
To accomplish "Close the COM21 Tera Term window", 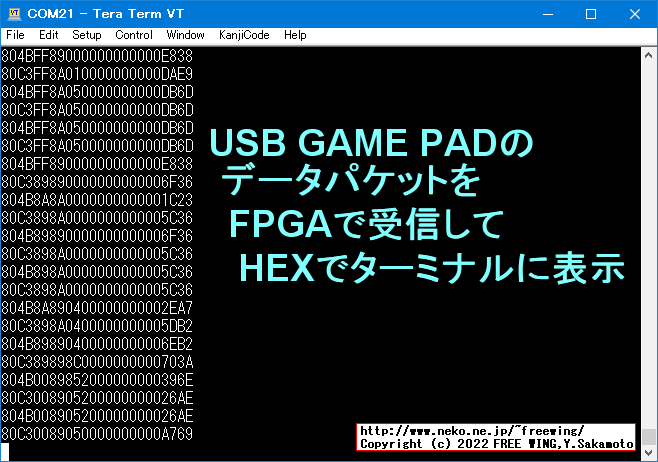I will [x=635, y=14].
